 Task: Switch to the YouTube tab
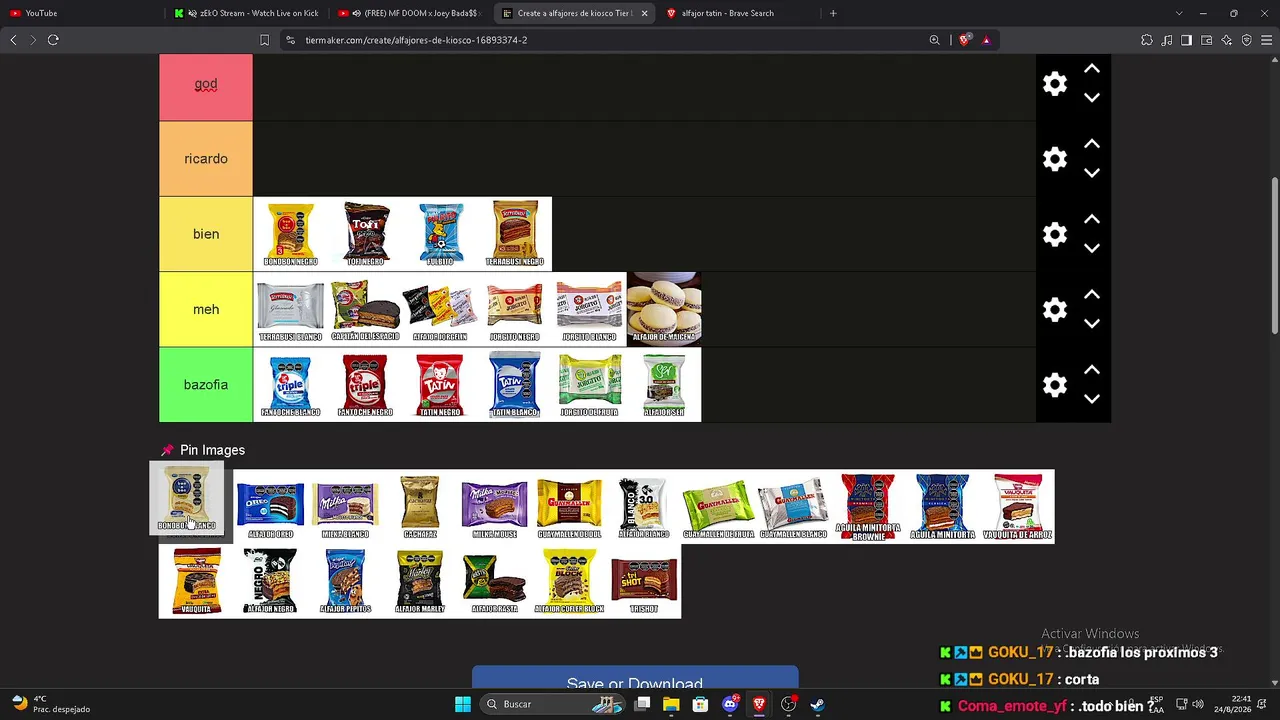(80, 13)
